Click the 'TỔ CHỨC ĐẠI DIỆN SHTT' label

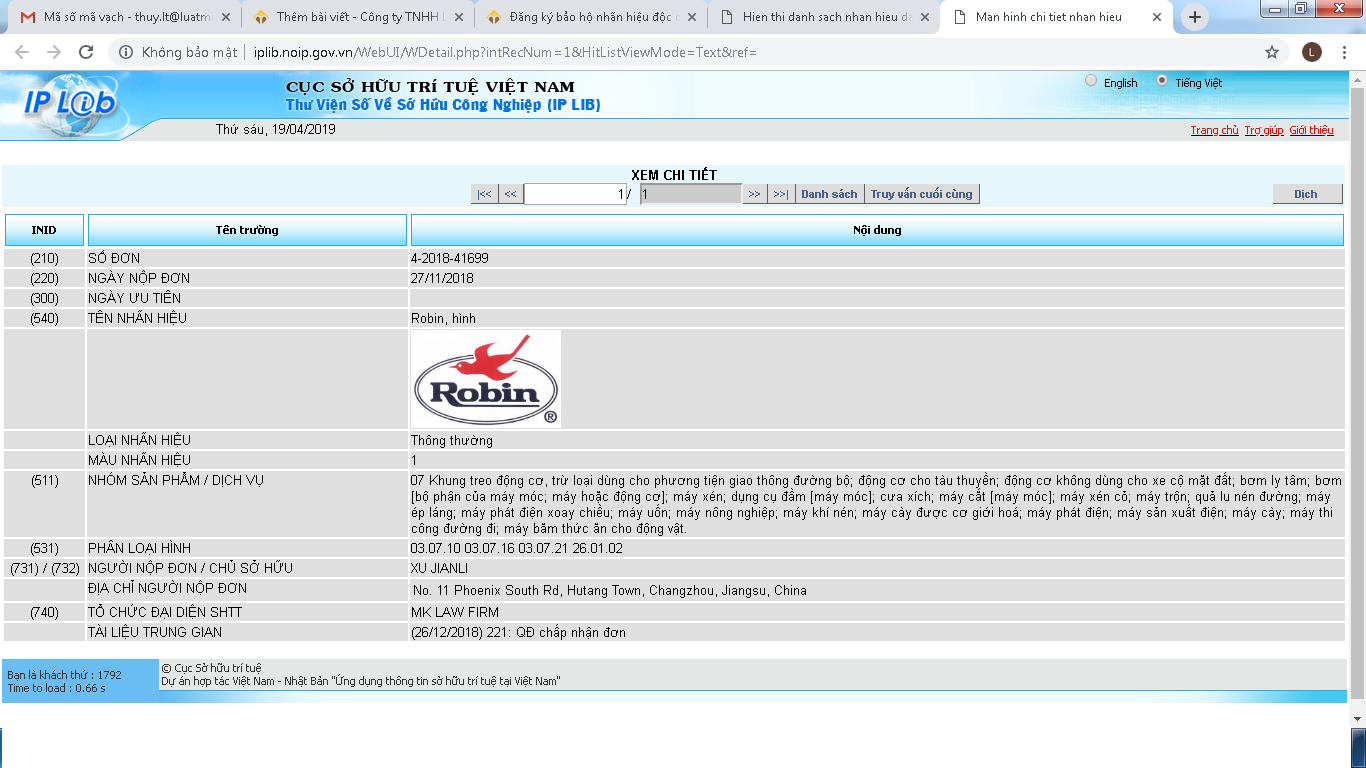165,612
